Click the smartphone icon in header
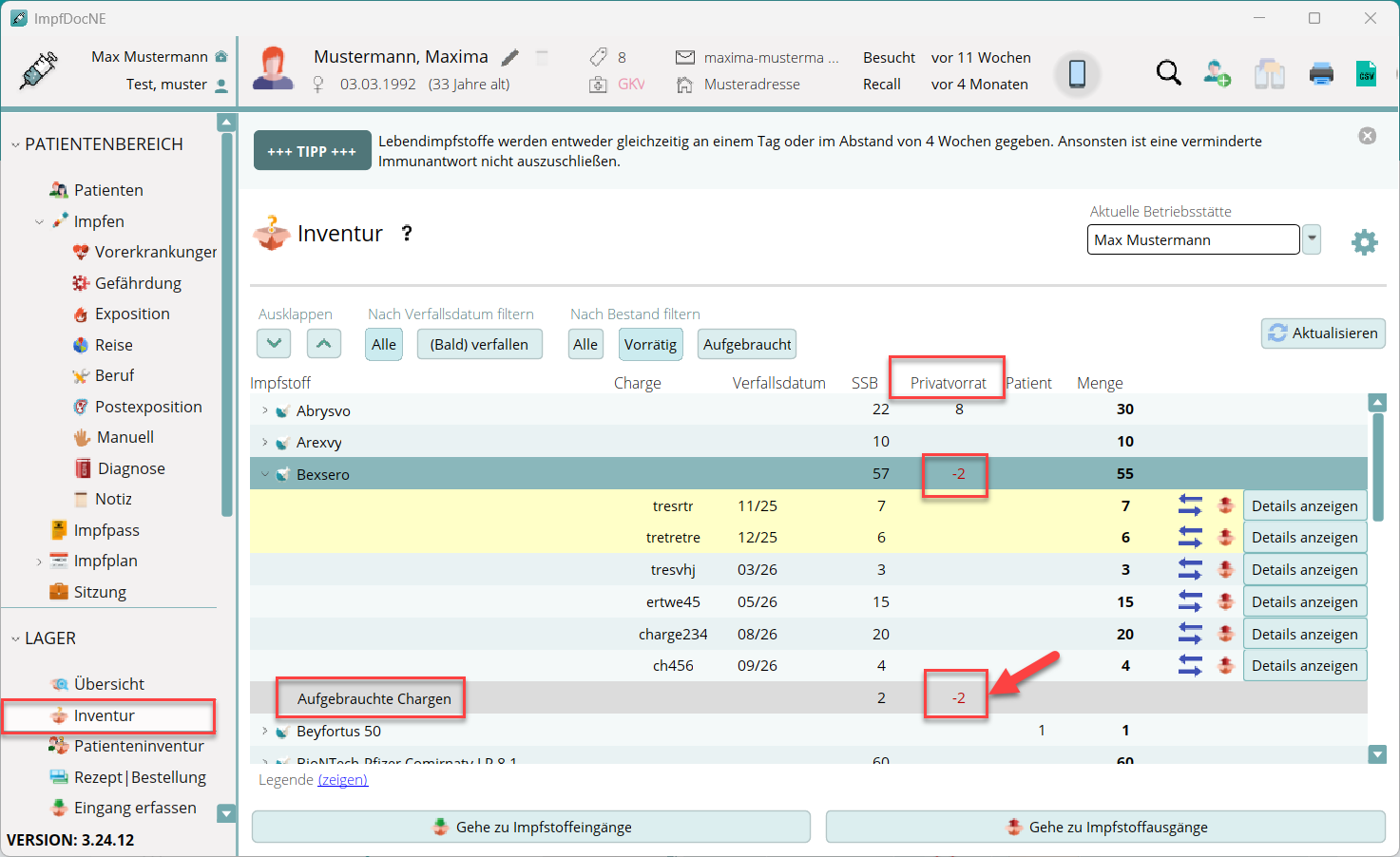The image size is (1400, 857). [1077, 73]
